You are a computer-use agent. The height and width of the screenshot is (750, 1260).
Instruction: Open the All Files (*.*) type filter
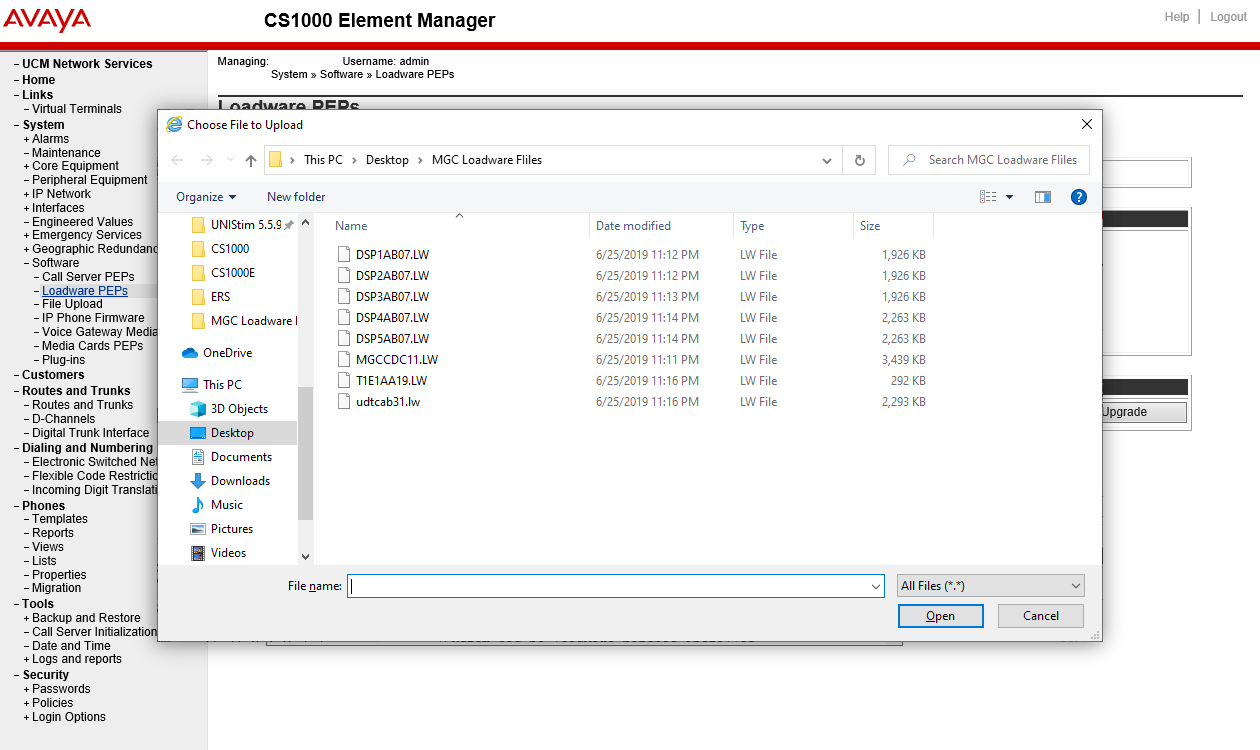coord(991,586)
